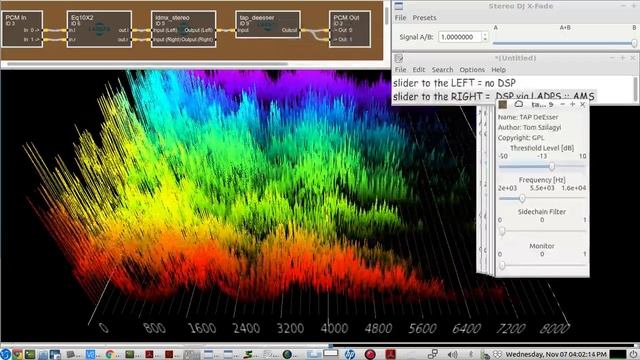Open the File menu in Stereo DJ X-Fade

pyautogui.click(x=400, y=18)
